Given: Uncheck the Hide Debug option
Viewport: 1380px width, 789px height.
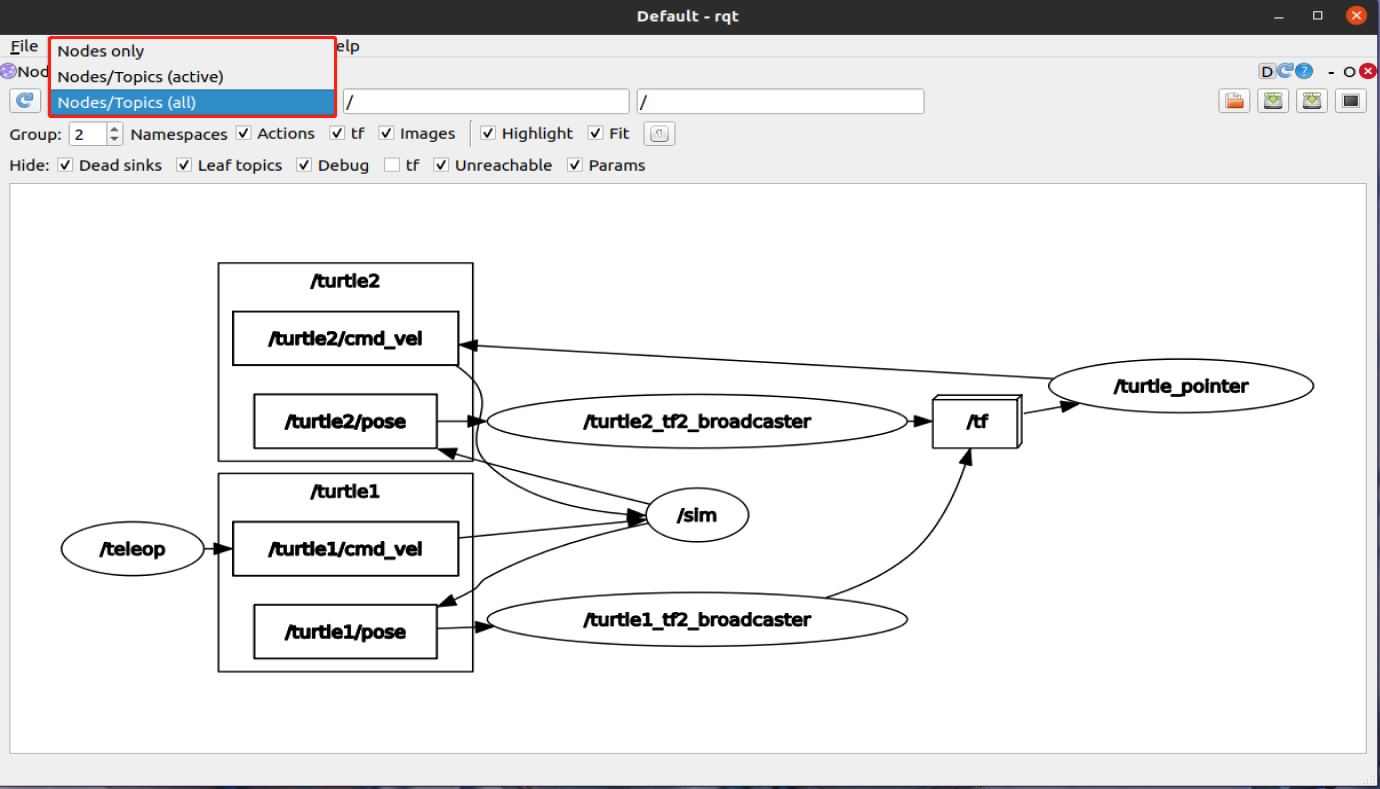Looking at the screenshot, I should [304, 165].
